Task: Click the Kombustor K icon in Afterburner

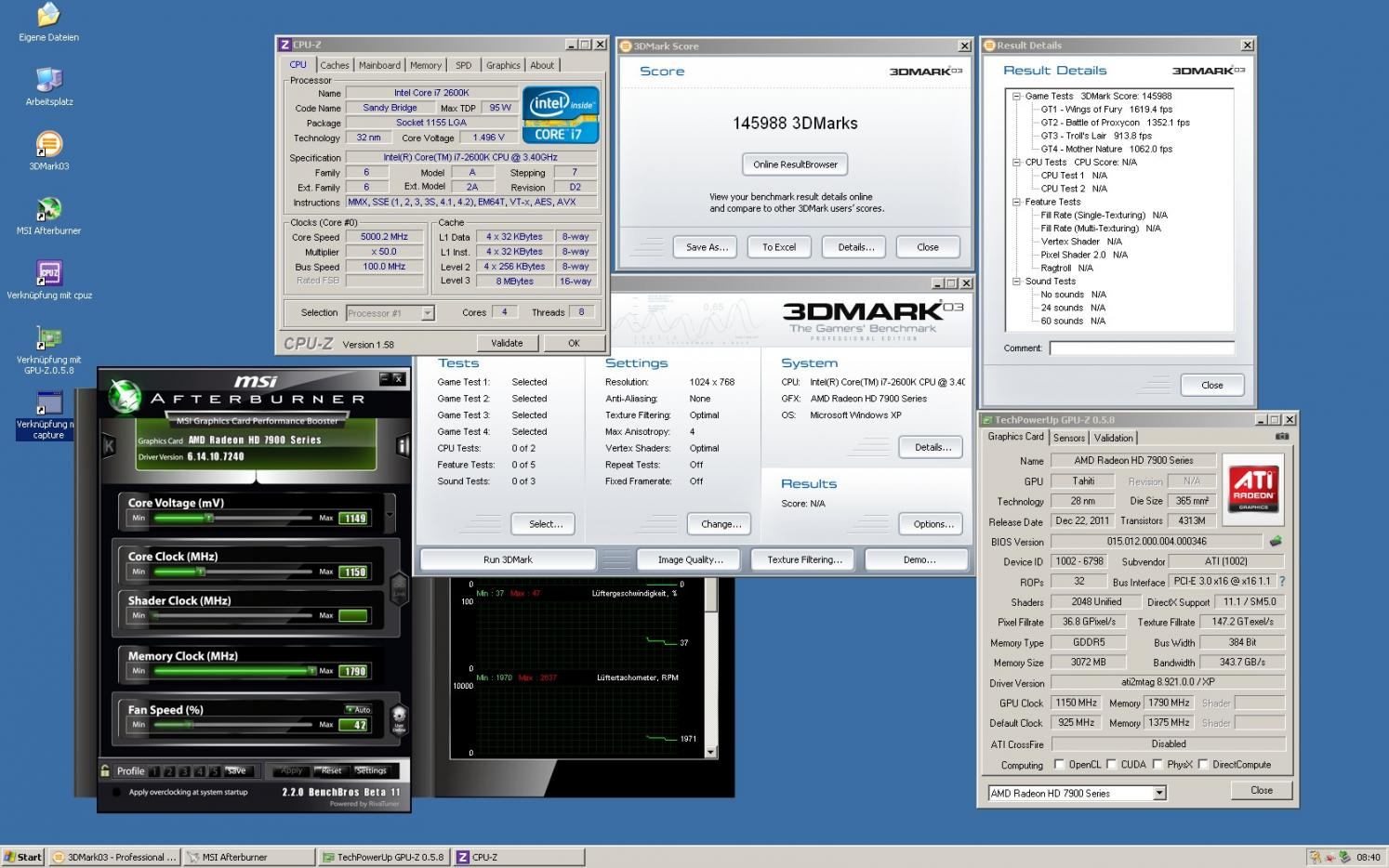Action: coord(109,446)
